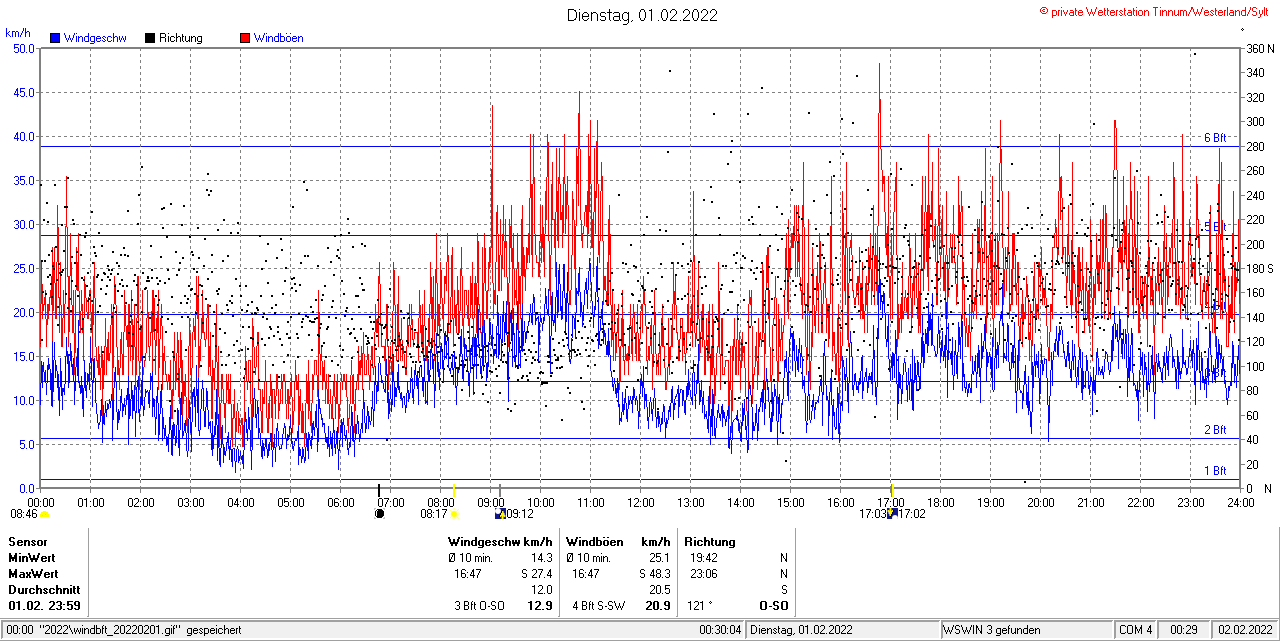Click the '4 Bft S-SW' reading
The height and width of the screenshot is (641, 1280).
click(x=598, y=606)
